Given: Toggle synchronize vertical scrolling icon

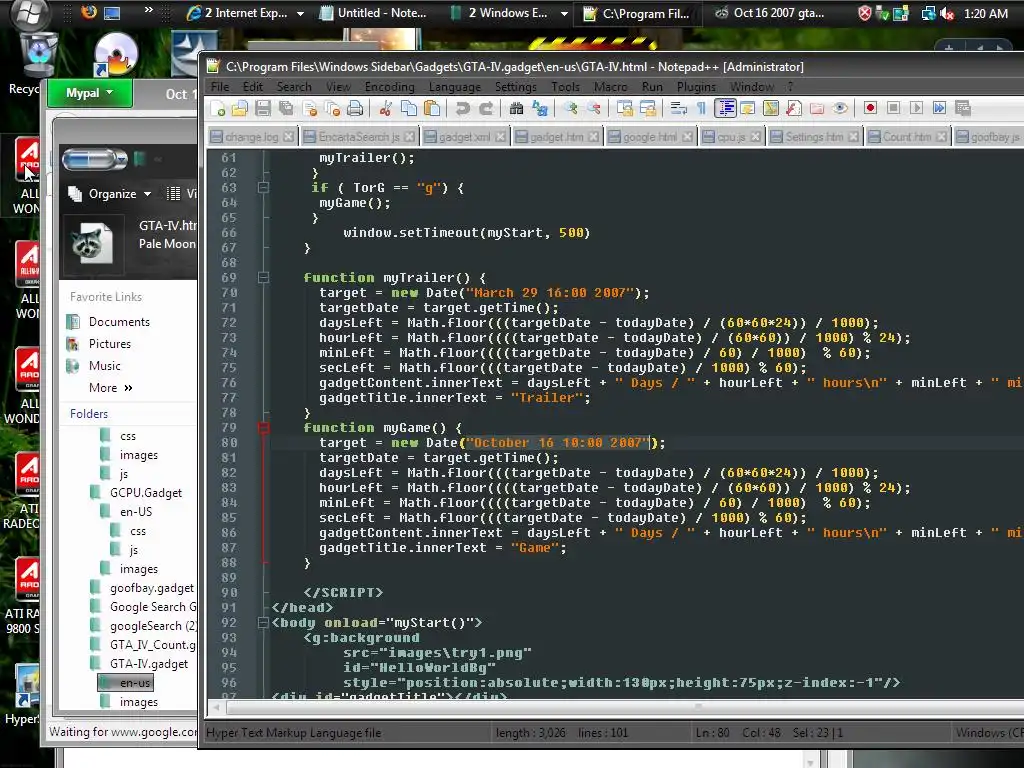Looking at the screenshot, I should tap(624, 108).
